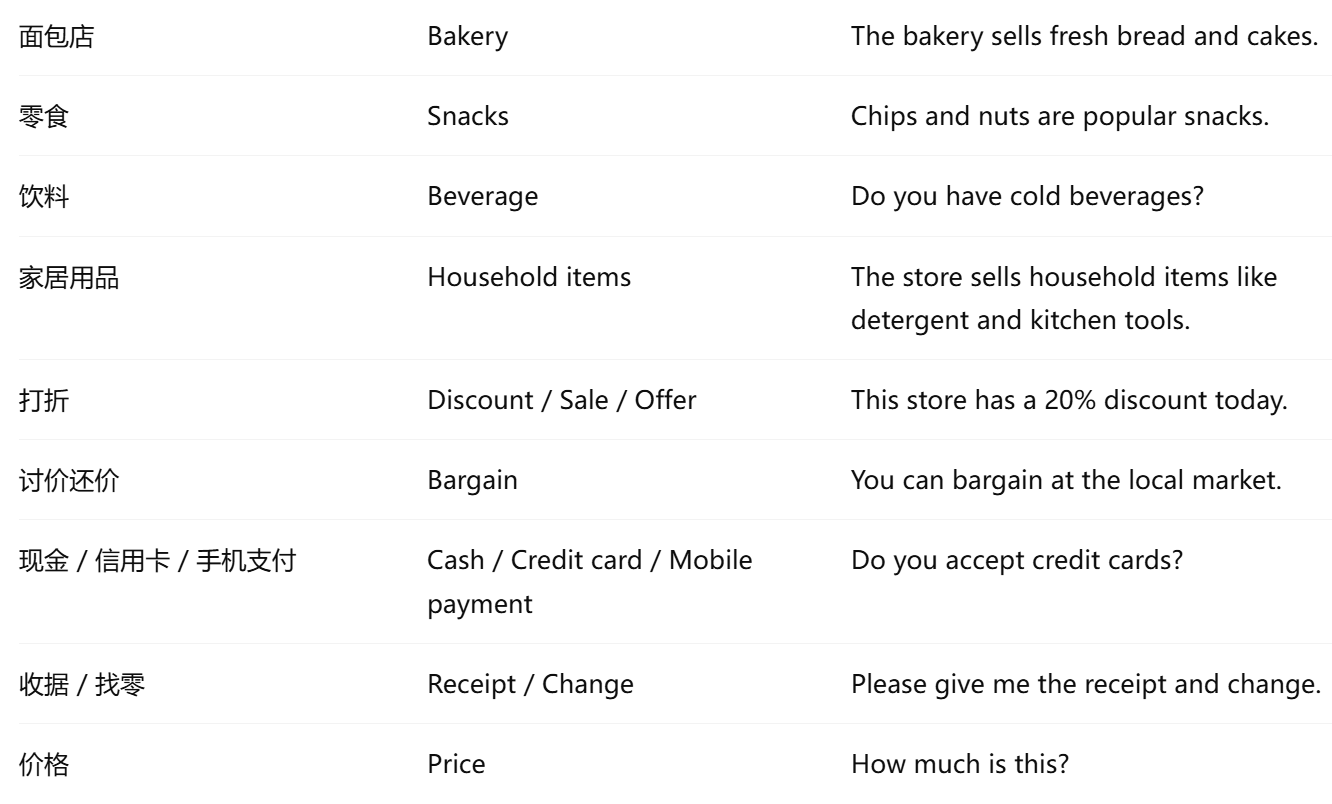
Task: Click the word "Bakery" in the table
Action: point(467,36)
